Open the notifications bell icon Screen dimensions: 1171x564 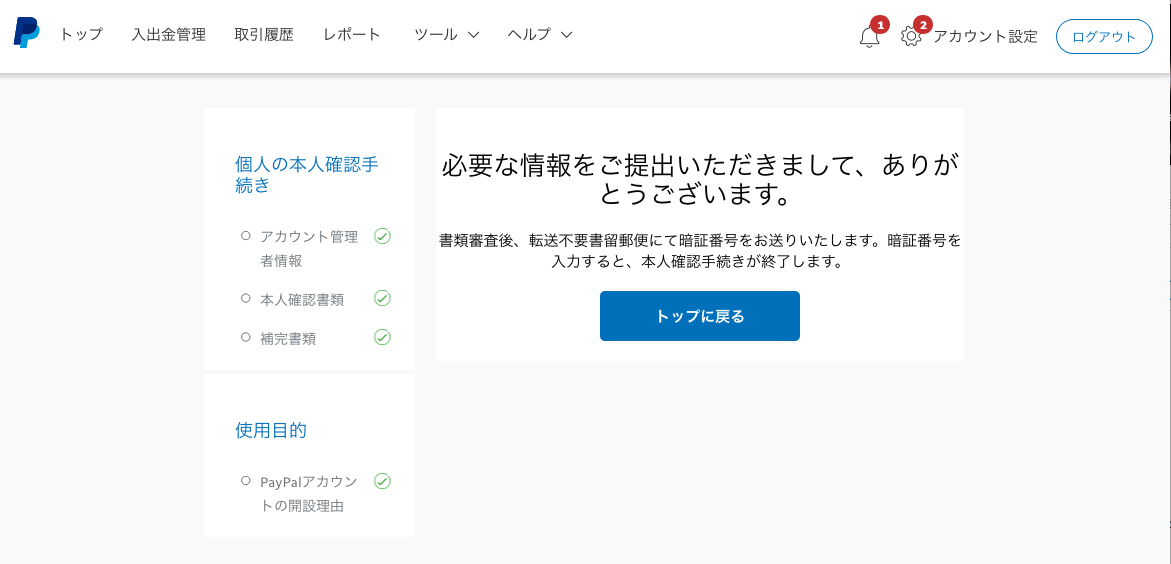pos(869,37)
